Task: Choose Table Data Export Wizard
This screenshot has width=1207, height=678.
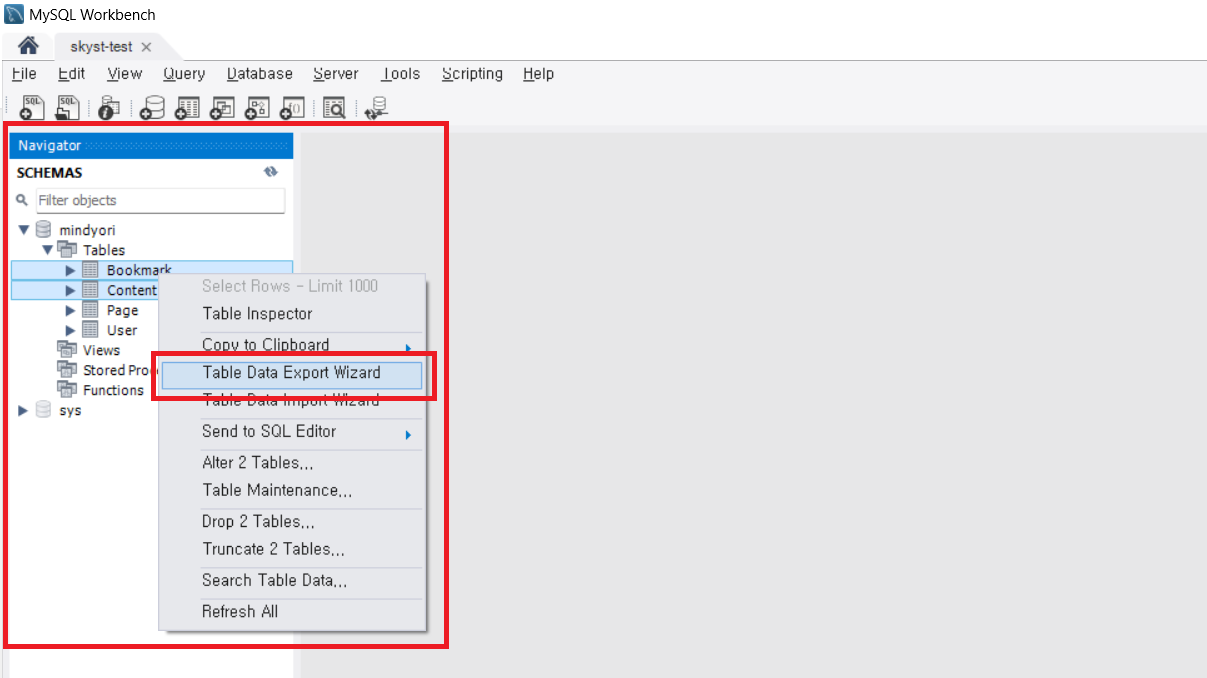Action: pos(292,373)
